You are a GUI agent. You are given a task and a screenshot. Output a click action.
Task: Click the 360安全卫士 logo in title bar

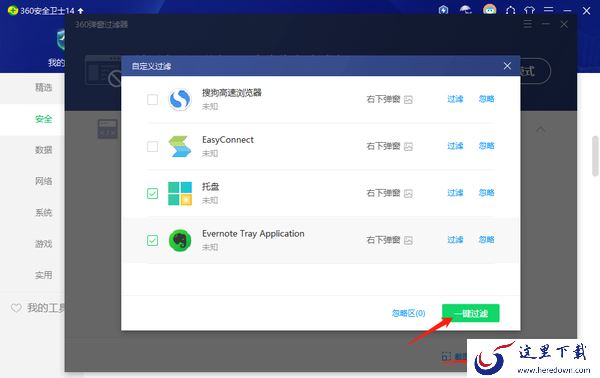(x=13, y=10)
